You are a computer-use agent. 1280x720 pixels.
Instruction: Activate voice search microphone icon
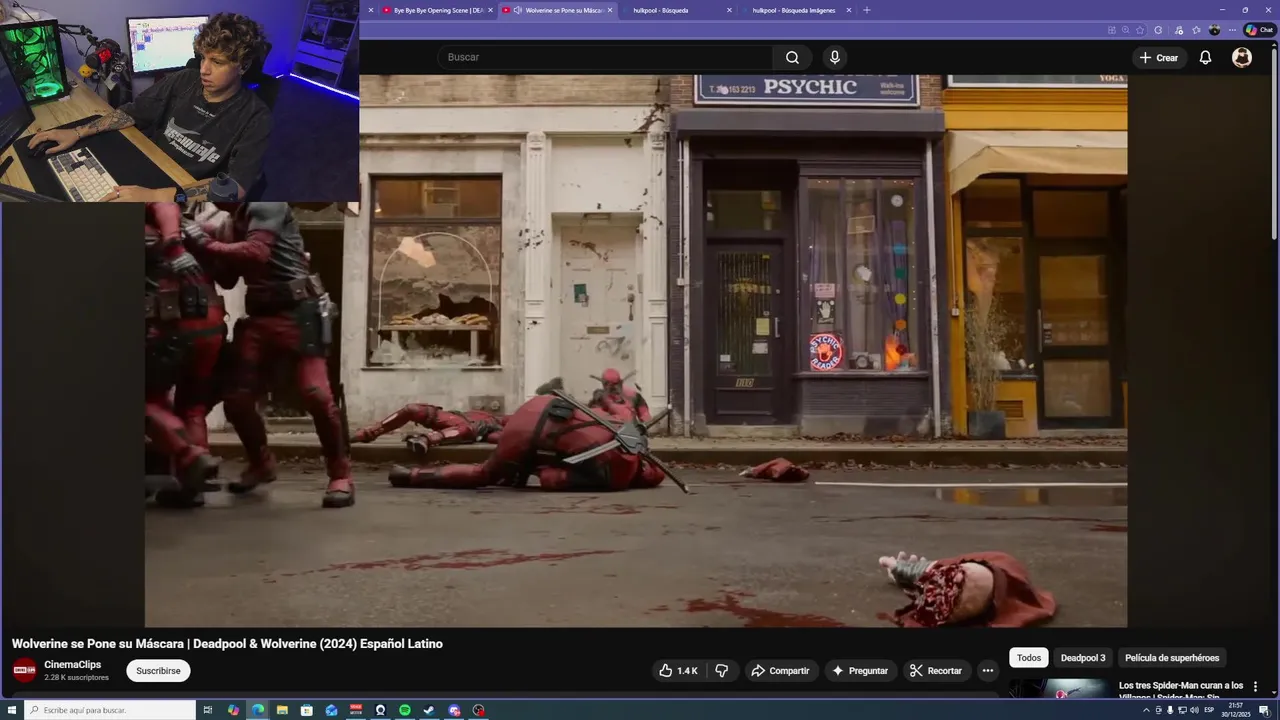(x=835, y=57)
